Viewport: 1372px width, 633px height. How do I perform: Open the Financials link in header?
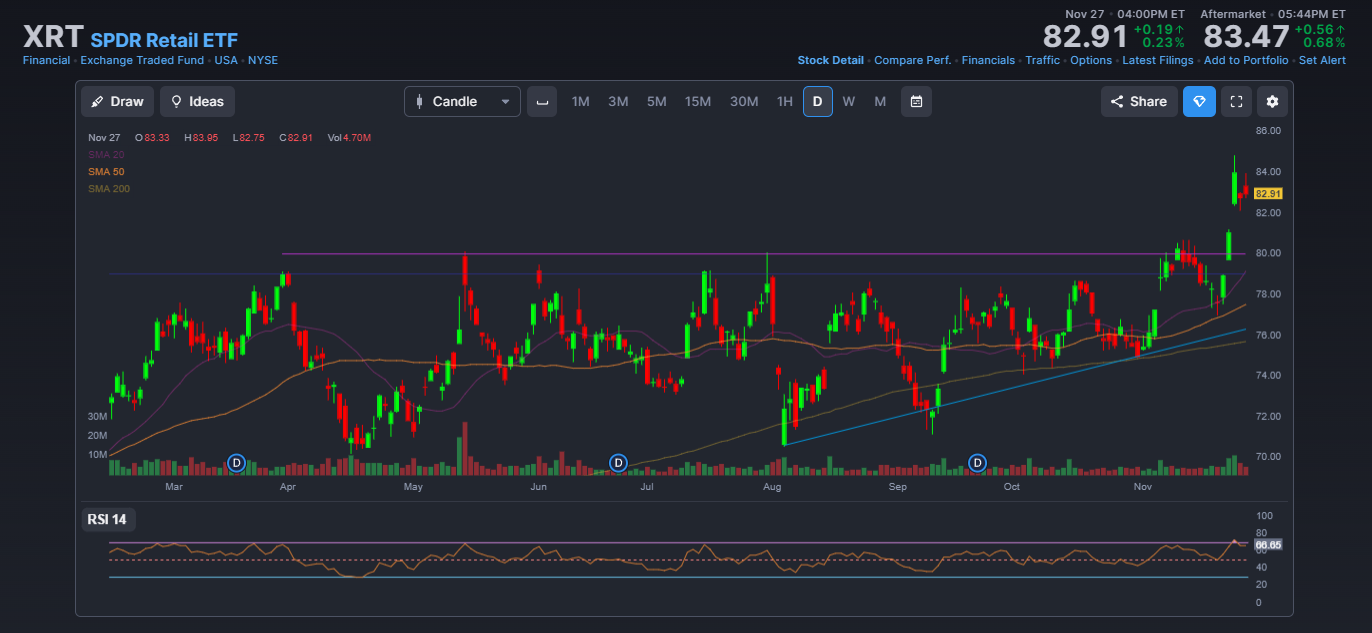point(988,60)
